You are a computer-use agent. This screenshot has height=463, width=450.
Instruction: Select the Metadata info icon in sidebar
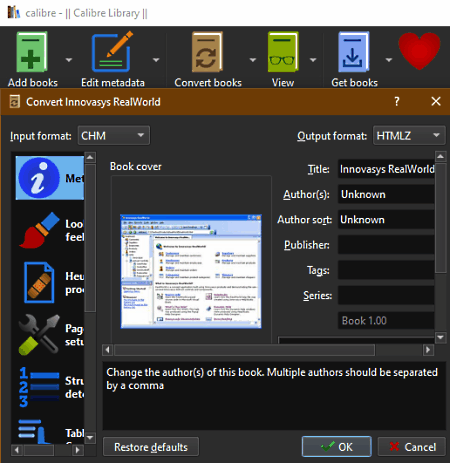point(39,178)
